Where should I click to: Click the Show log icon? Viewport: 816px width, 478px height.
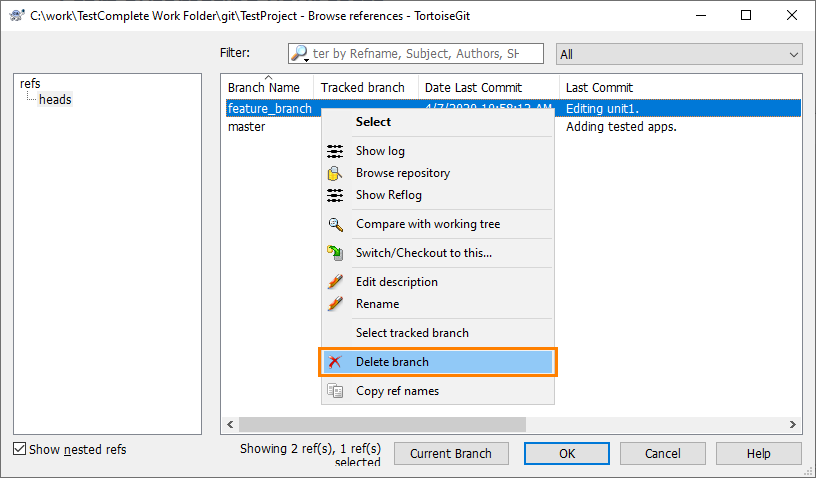click(x=335, y=151)
